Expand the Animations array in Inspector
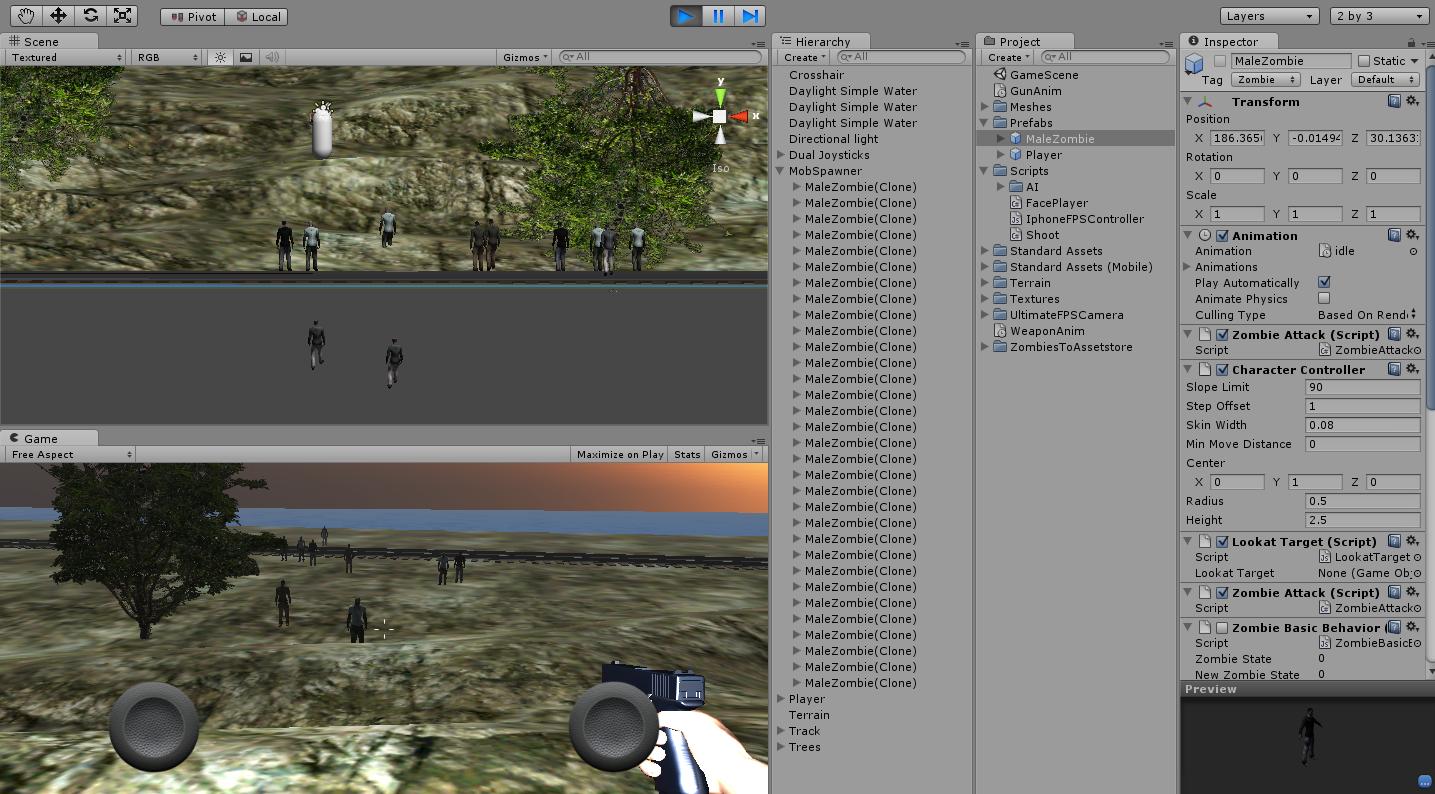This screenshot has height=794, width=1435. (1187, 267)
